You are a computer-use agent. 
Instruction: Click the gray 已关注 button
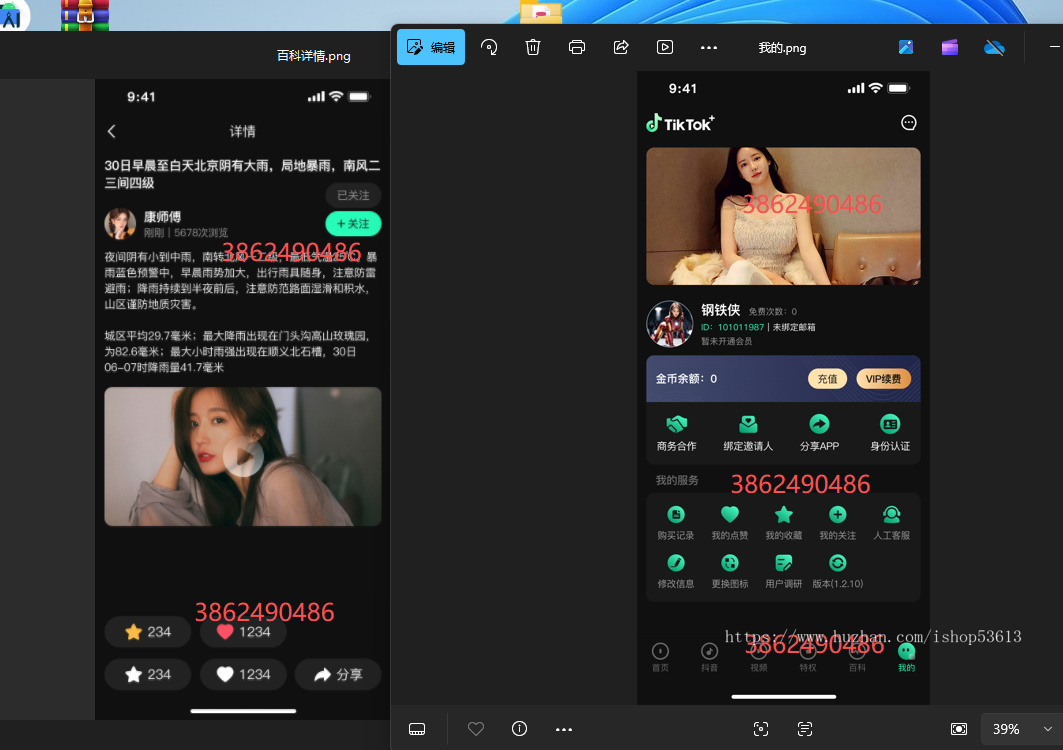pyautogui.click(x=353, y=195)
